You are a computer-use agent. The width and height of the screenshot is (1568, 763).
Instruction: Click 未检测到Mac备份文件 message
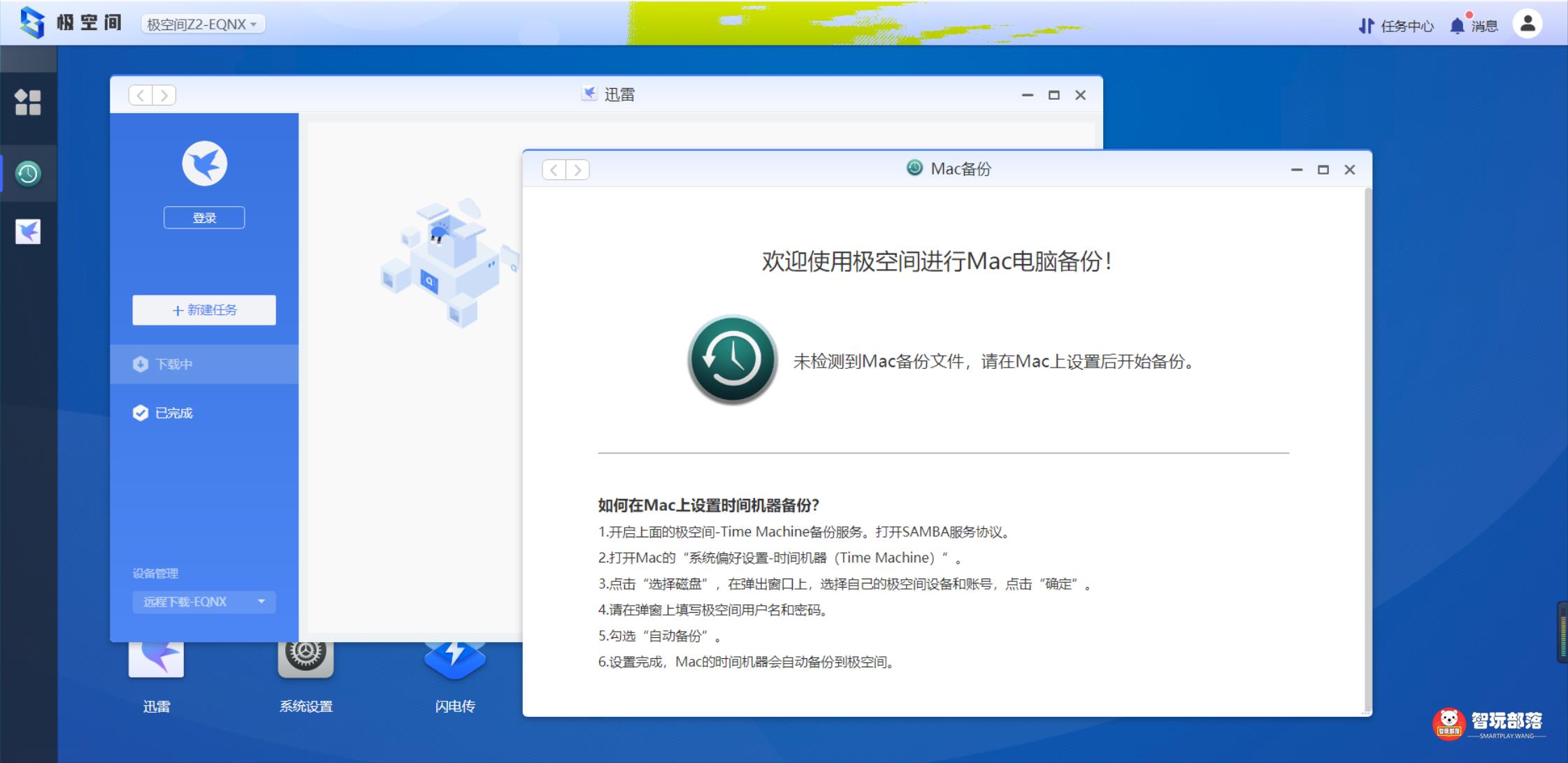coord(995,361)
